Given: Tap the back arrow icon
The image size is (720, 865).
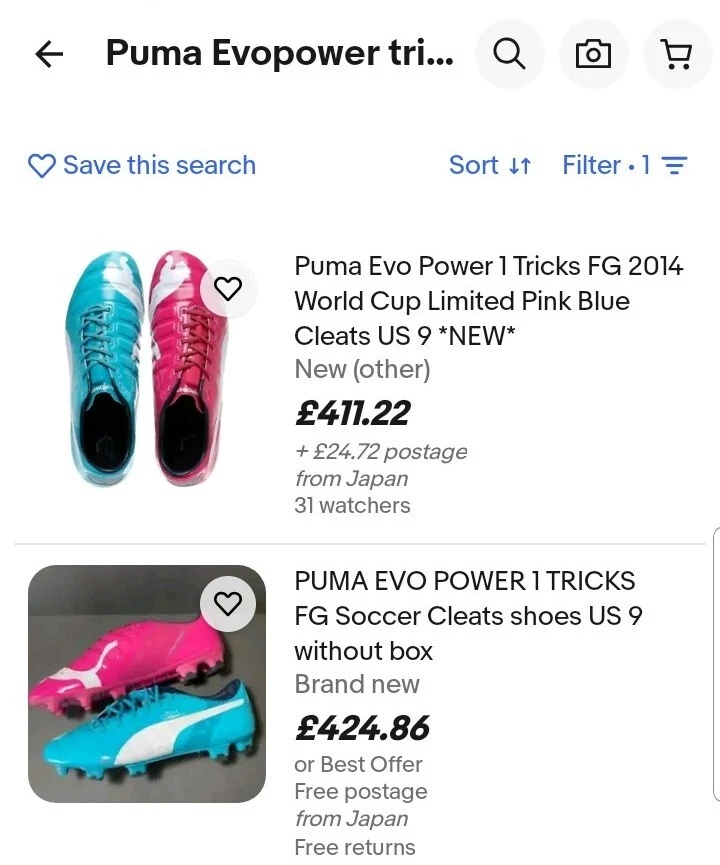Looking at the screenshot, I should 49,55.
